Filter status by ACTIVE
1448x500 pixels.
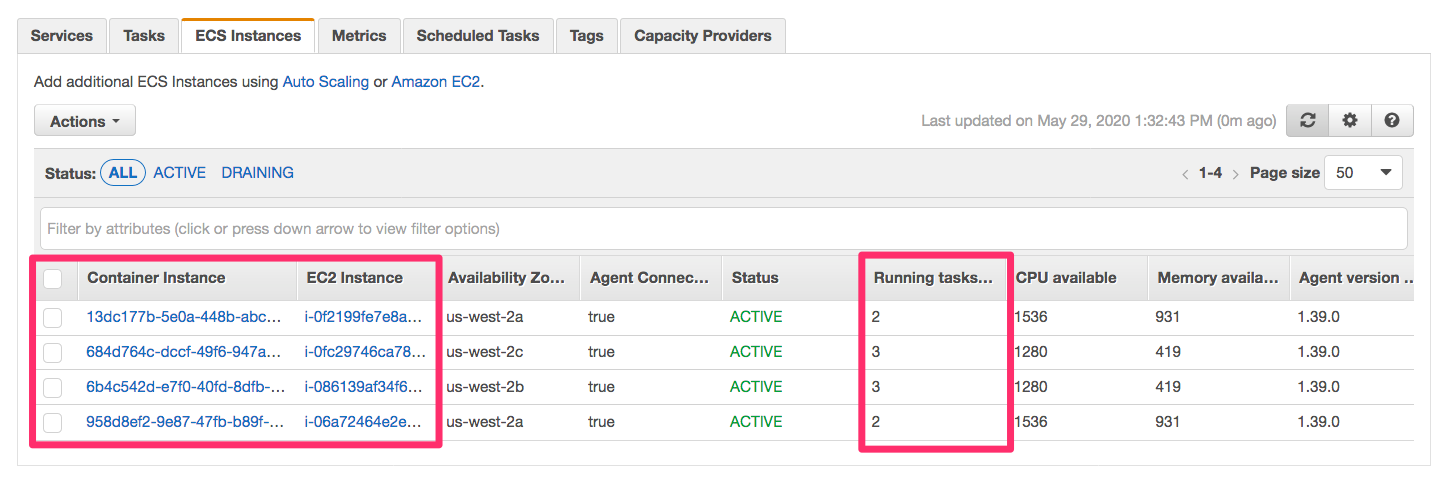[179, 173]
